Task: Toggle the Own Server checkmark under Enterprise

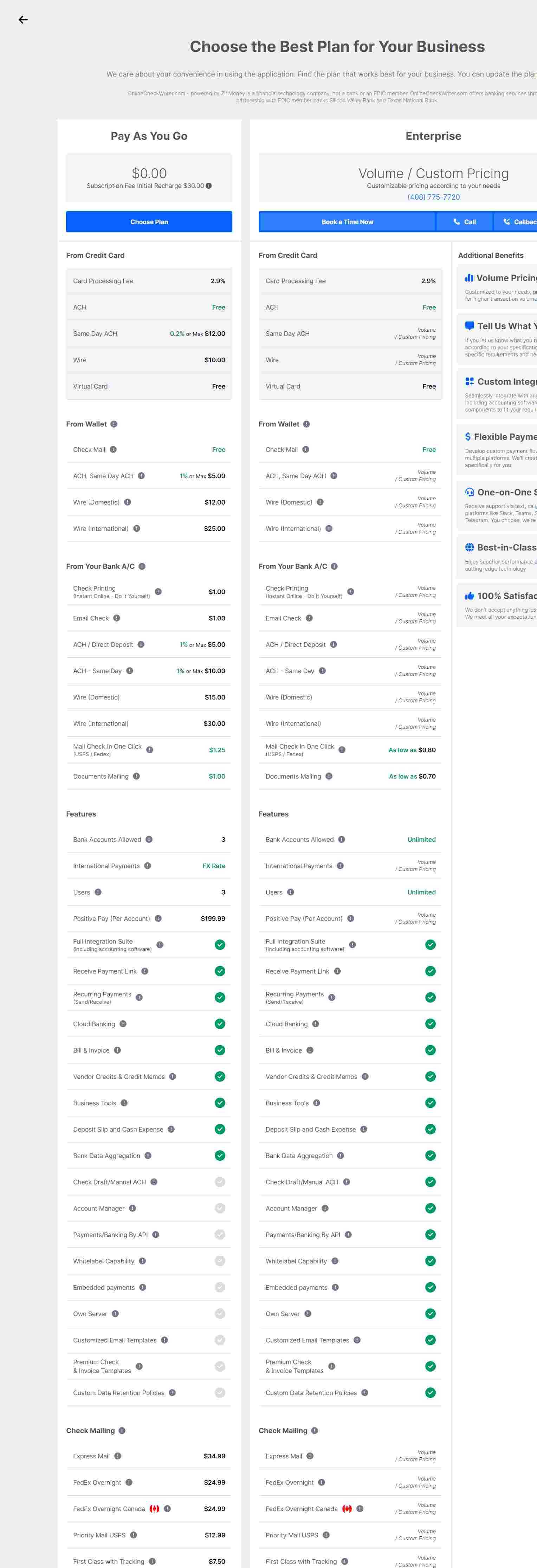Action: click(431, 1314)
